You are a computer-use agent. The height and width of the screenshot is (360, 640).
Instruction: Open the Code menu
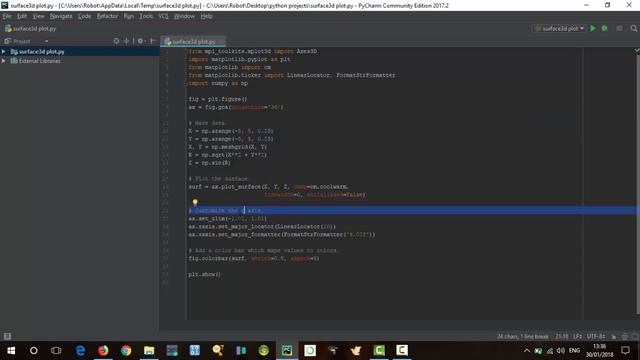point(84,16)
